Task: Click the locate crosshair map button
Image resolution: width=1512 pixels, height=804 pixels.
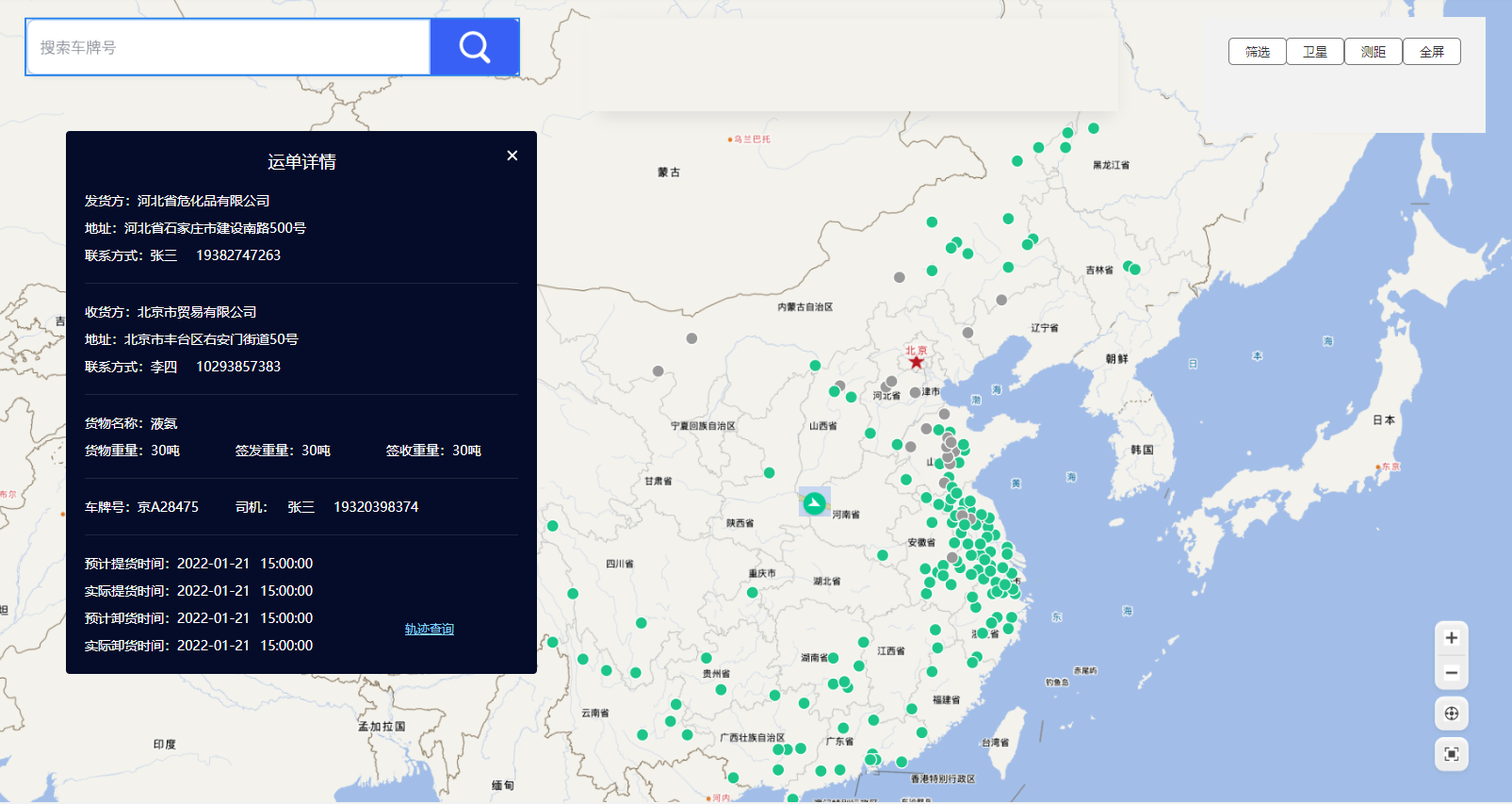Action: pyautogui.click(x=1452, y=714)
